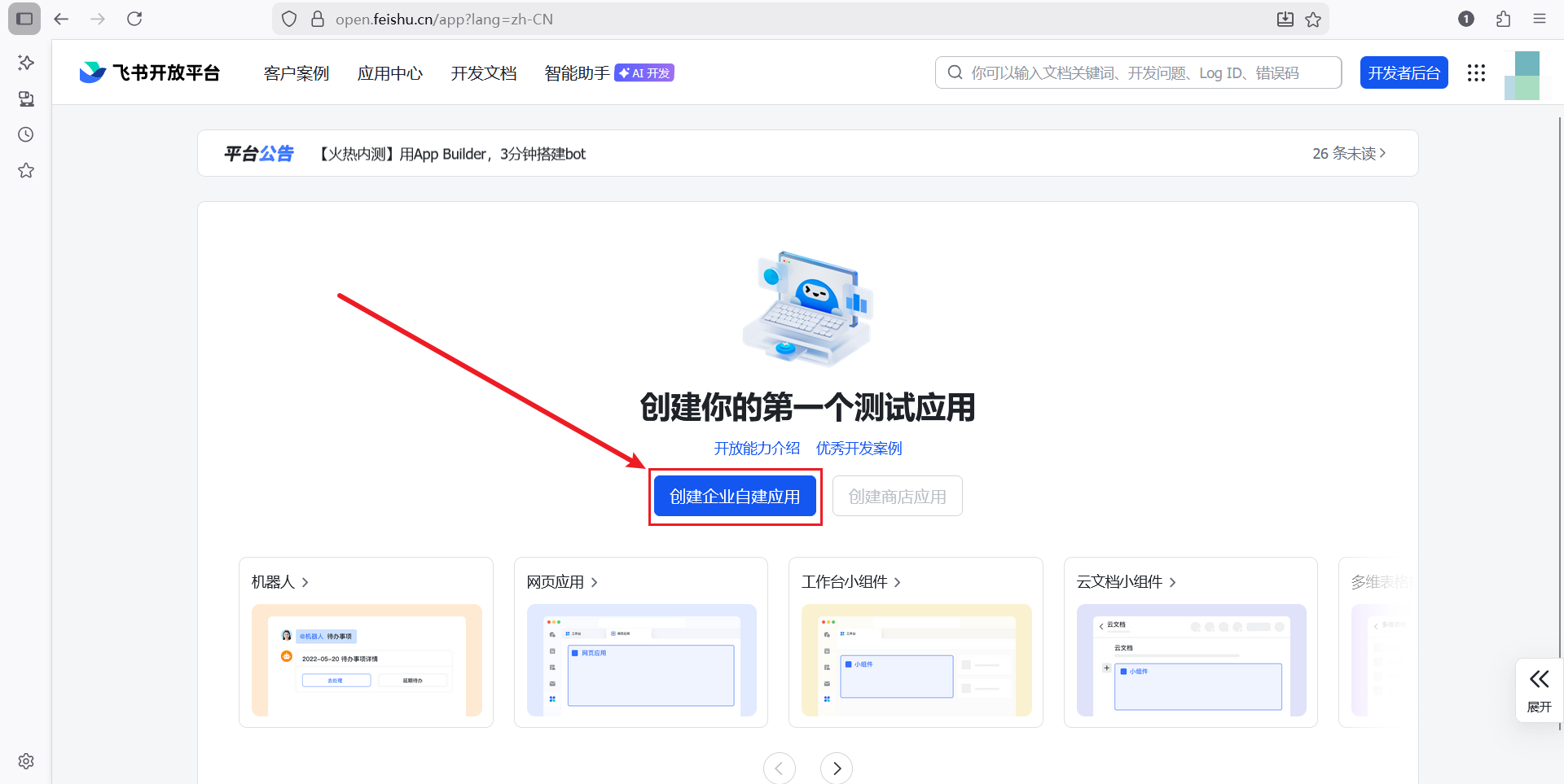Expand the collapsed panel using 展开 button
Screen dimensions: 1564x784
point(1538,690)
